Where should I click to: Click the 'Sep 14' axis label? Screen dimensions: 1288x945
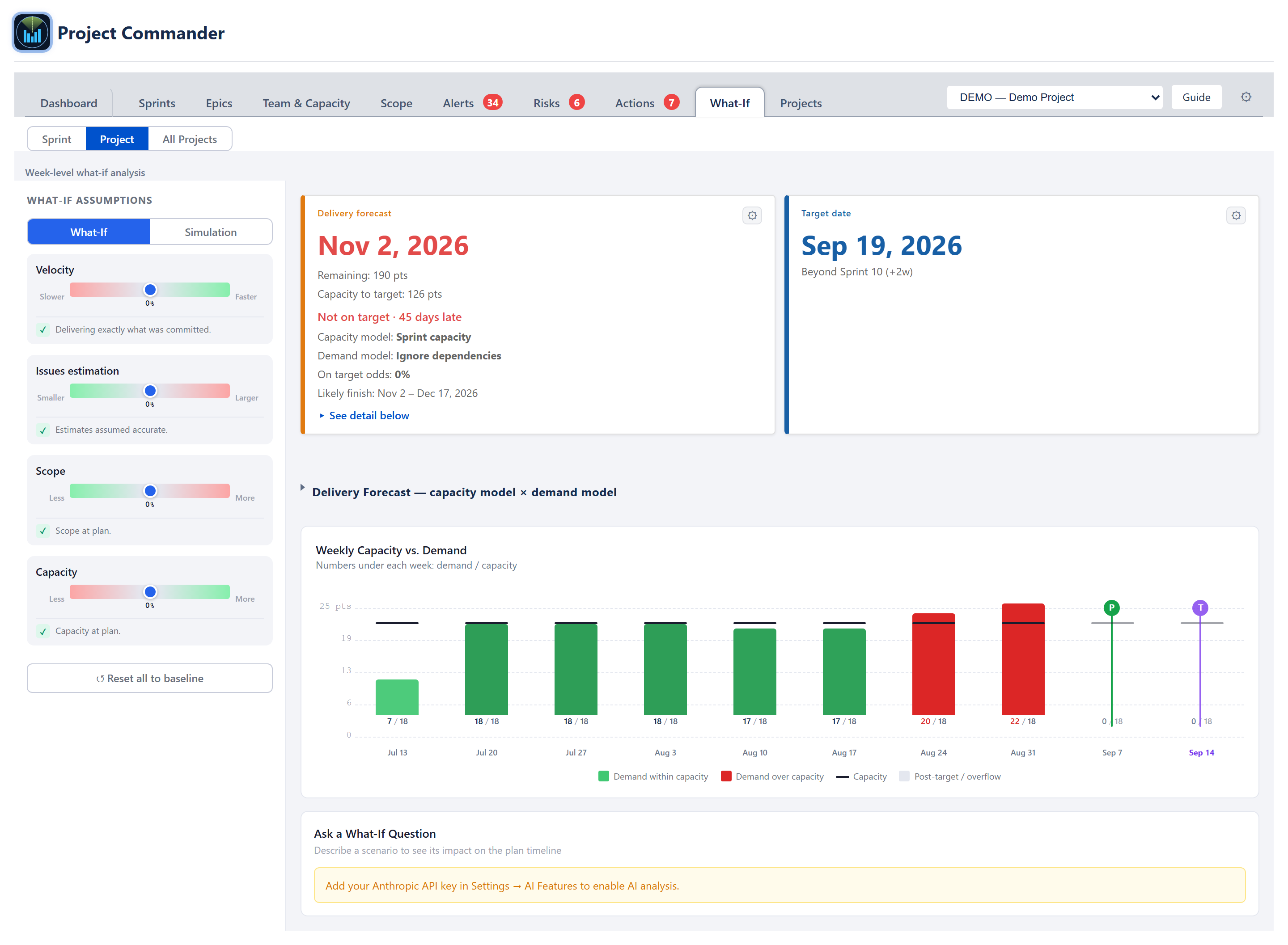pyautogui.click(x=1201, y=753)
